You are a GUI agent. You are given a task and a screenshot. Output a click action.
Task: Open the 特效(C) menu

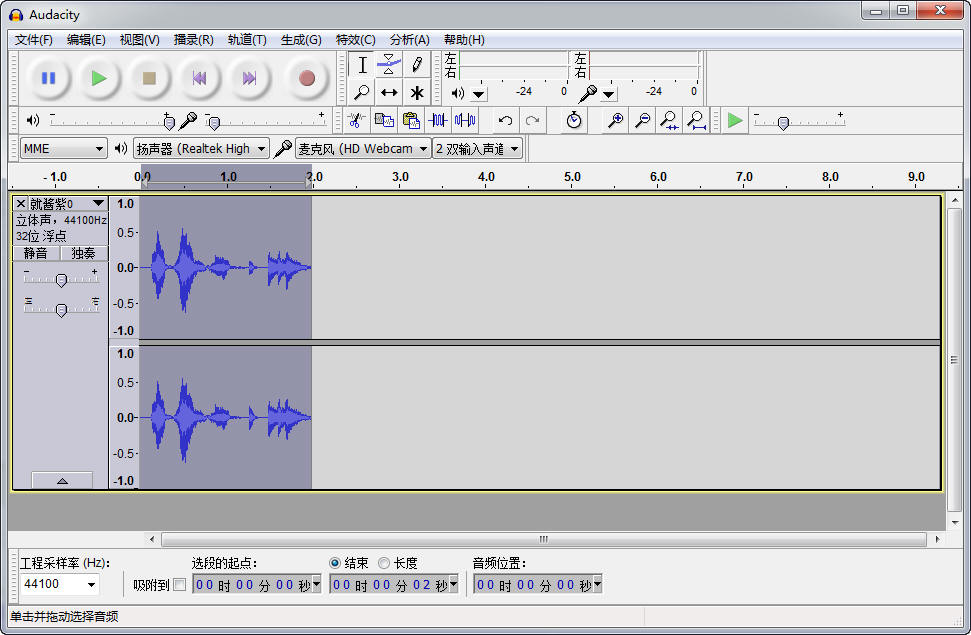[355, 40]
